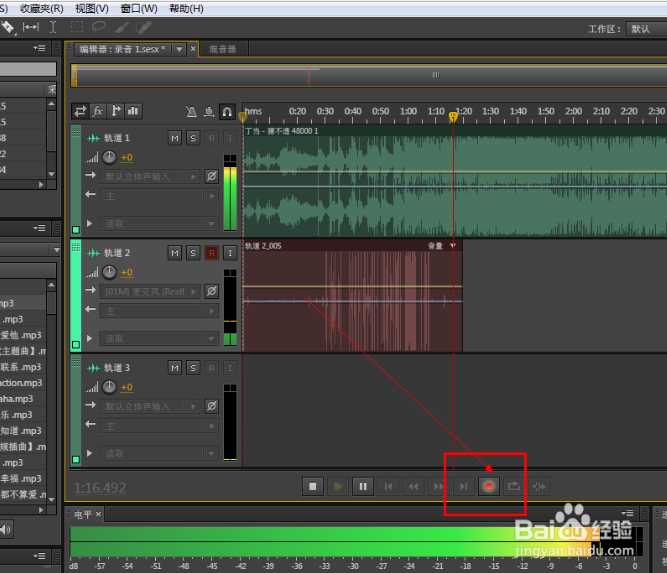Select the Paintbrush Selection tool
This screenshot has width=667, height=573.
pyautogui.click(x=122, y=27)
